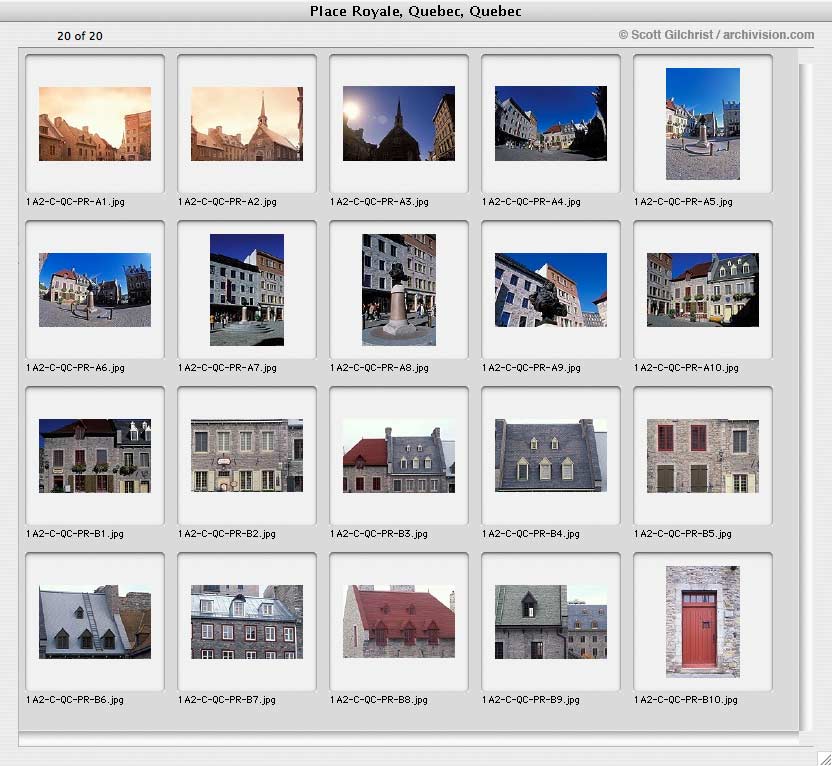Image resolution: width=832 pixels, height=766 pixels.
Task: Click filename label 1A2-C-QC-PR-B8.jpg
Action: [x=379, y=700]
